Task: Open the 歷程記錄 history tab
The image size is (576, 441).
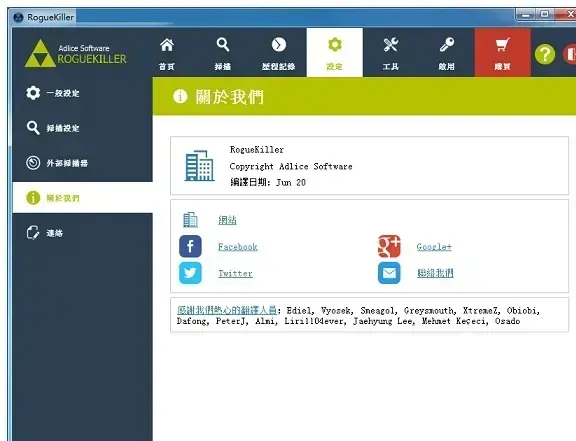Action: click(x=278, y=53)
